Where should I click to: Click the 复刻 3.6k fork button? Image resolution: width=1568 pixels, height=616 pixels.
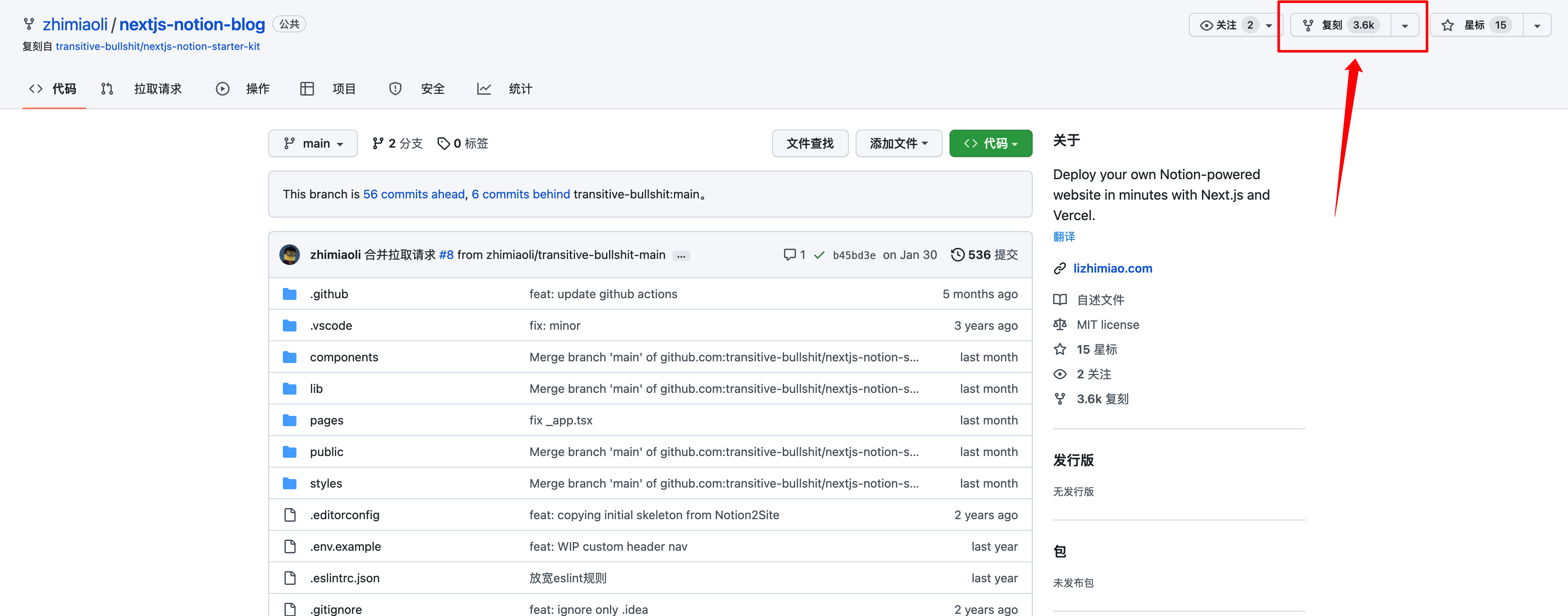pos(1341,26)
